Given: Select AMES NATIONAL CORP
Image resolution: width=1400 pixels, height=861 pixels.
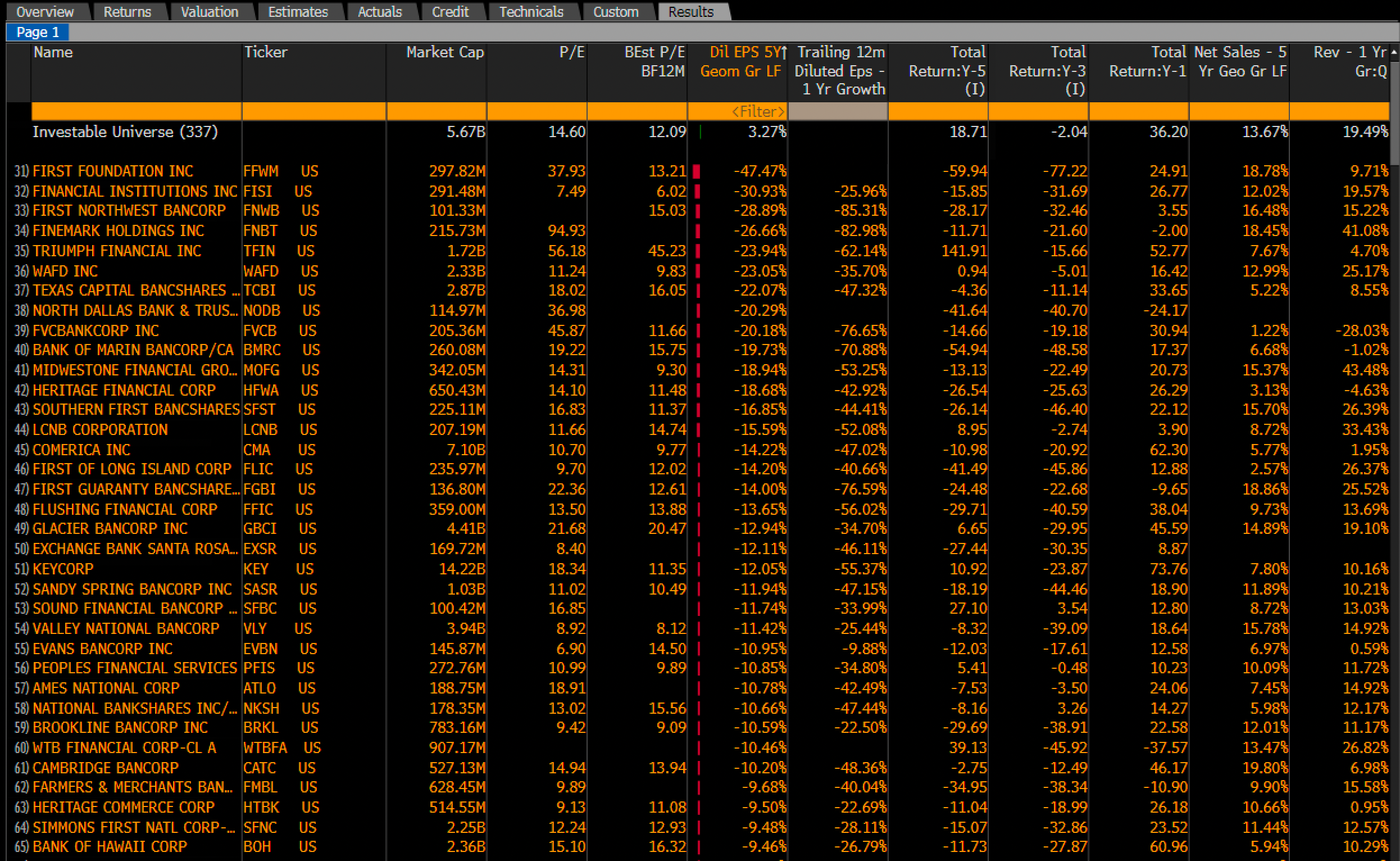Looking at the screenshot, I should (106, 688).
